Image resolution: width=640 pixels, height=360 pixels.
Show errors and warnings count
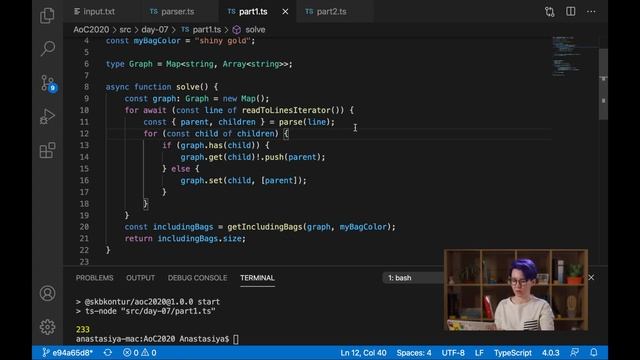click(x=140, y=353)
